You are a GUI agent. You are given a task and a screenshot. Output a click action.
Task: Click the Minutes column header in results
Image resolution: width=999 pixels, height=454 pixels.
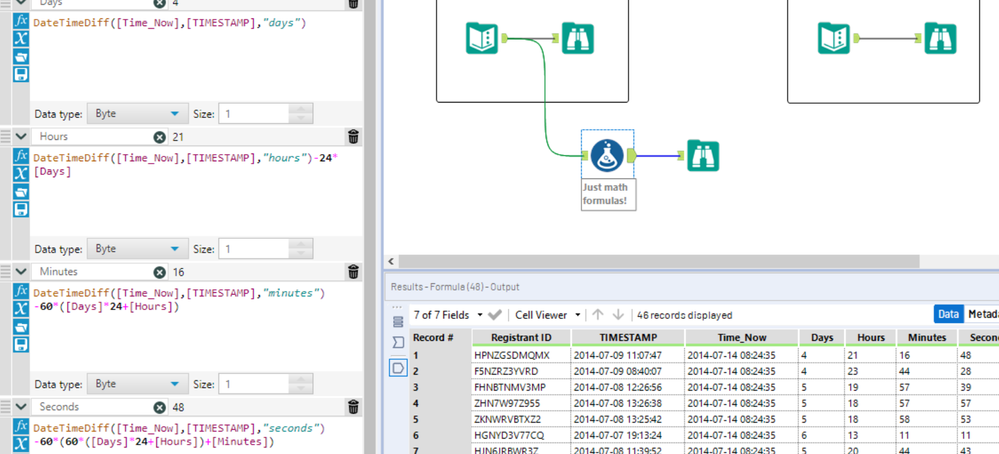[927, 337]
